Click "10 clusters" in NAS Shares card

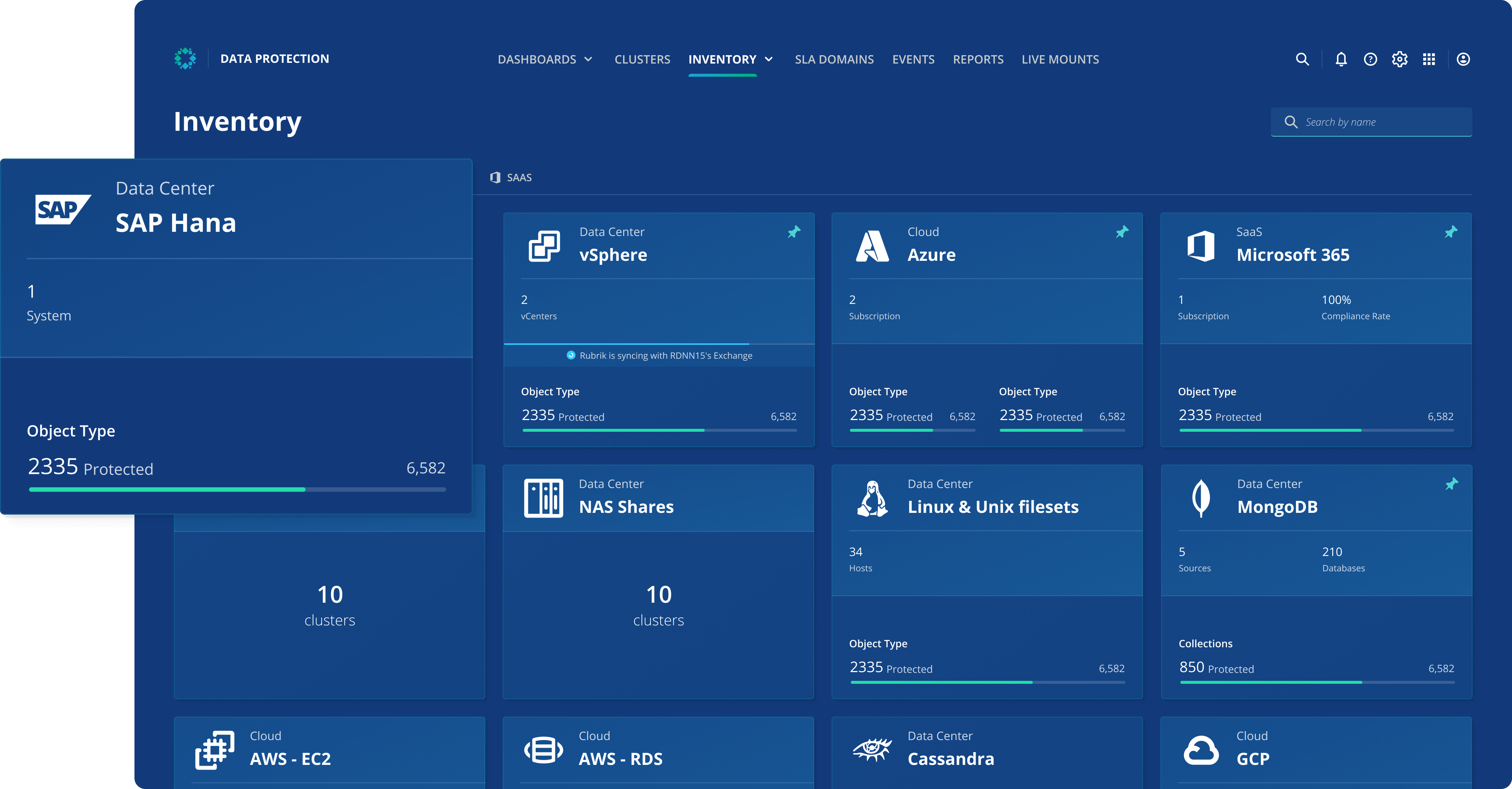click(658, 606)
